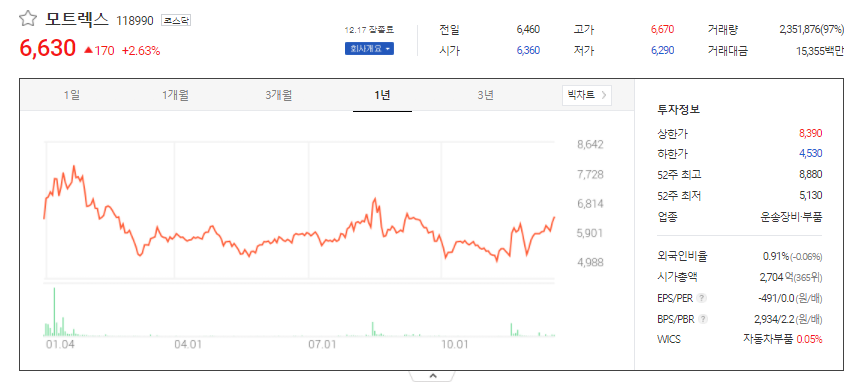Viewport: 858px width, 388px height.
Task: Collapse the chart panel with the up chevron
Action: click(432, 376)
